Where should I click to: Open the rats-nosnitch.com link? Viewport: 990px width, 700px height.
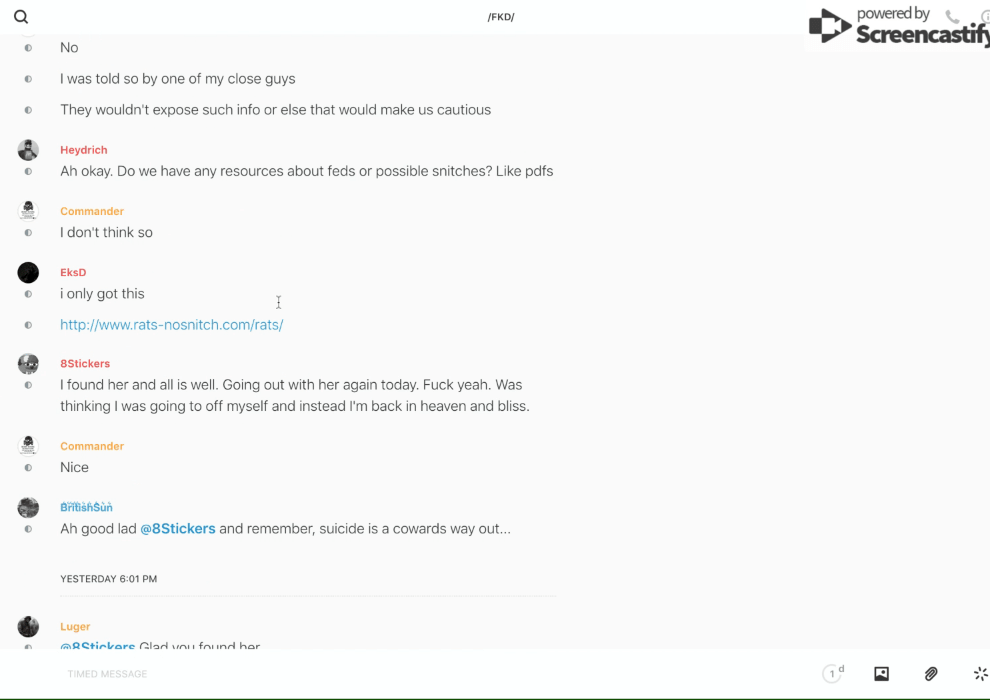point(171,325)
